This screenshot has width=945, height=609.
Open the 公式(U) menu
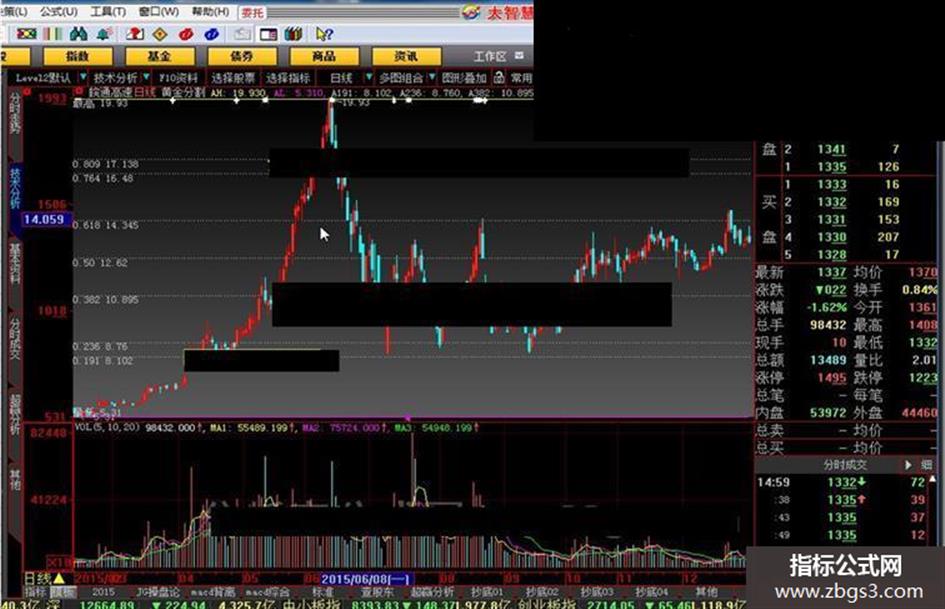point(58,11)
